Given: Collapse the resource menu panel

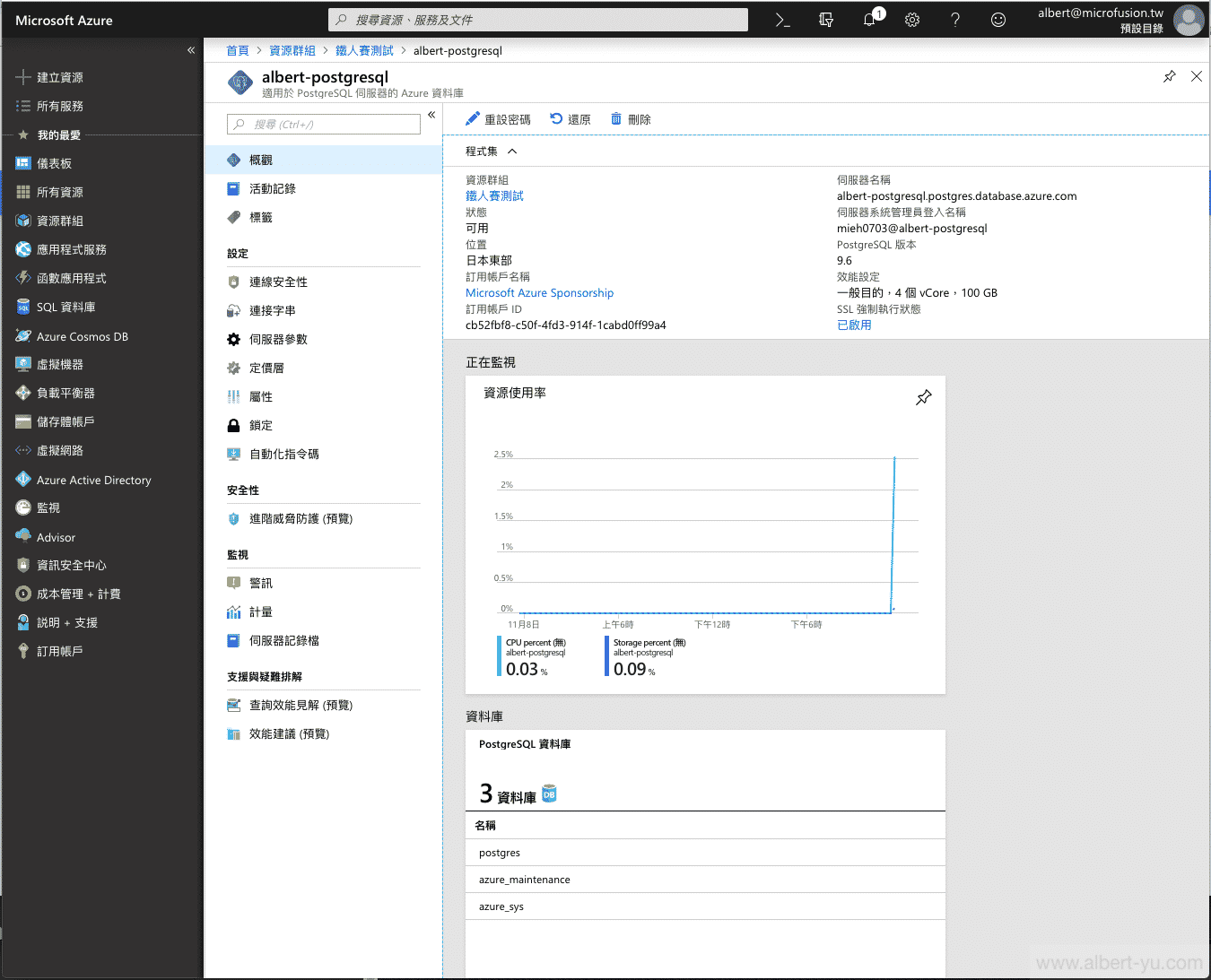Looking at the screenshot, I should coord(431,115).
